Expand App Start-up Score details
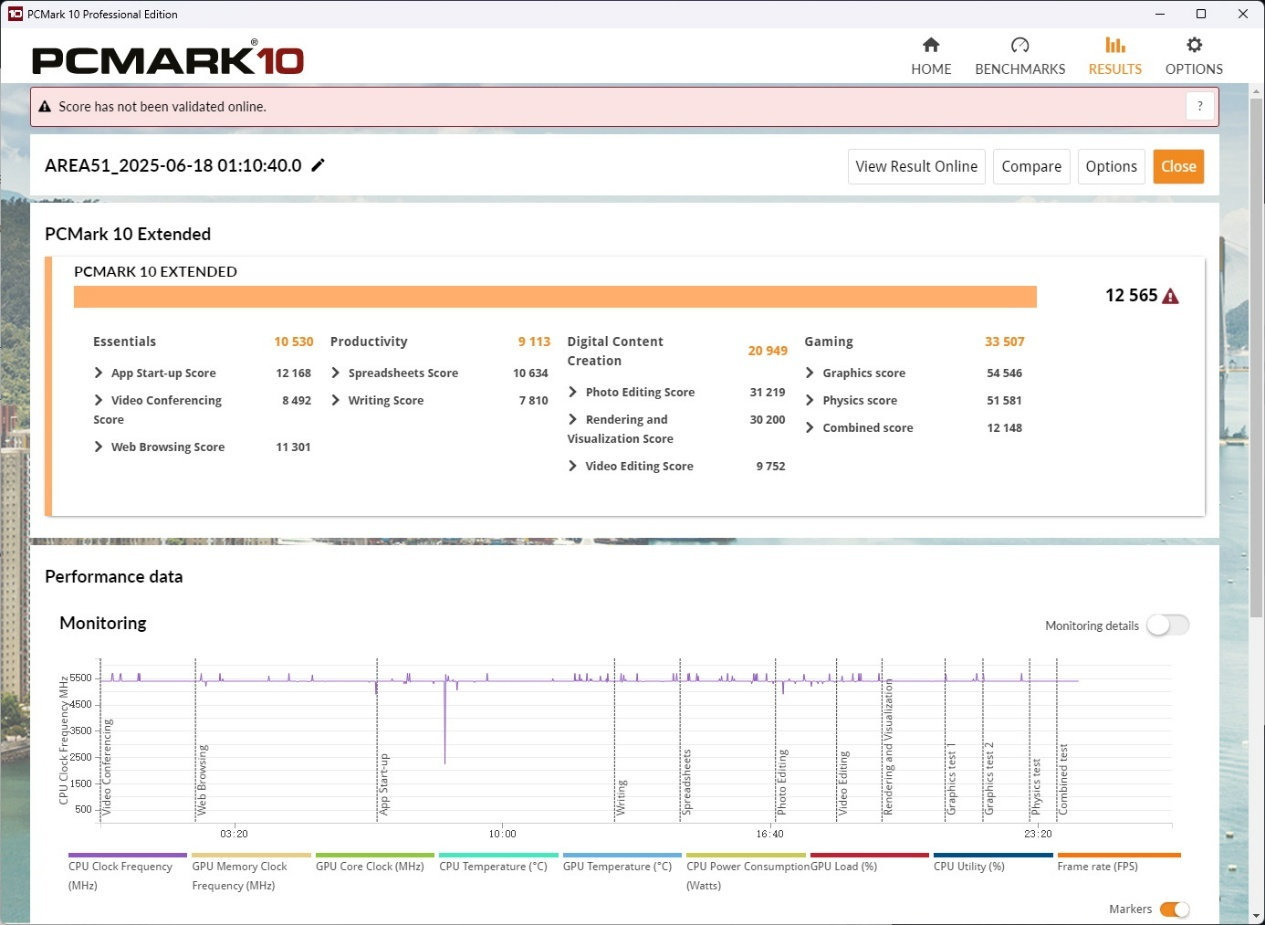1265x925 pixels. pyautogui.click(x=98, y=373)
